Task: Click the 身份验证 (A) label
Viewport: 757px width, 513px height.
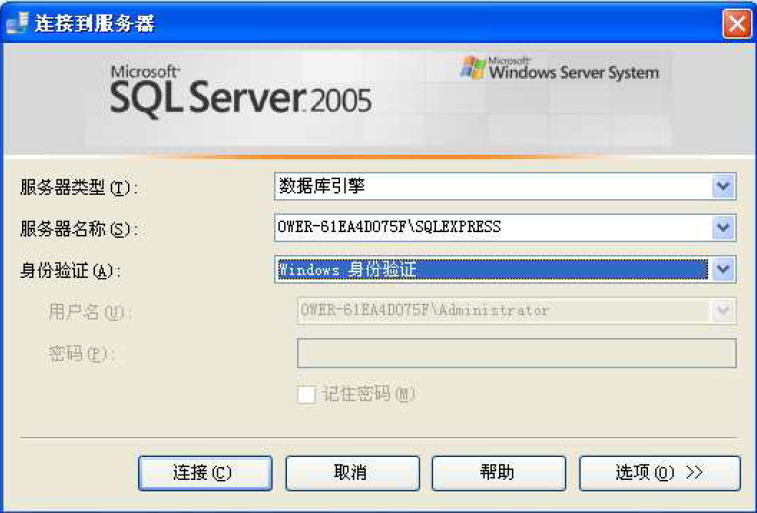Action: pyautogui.click(x=70, y=271)
